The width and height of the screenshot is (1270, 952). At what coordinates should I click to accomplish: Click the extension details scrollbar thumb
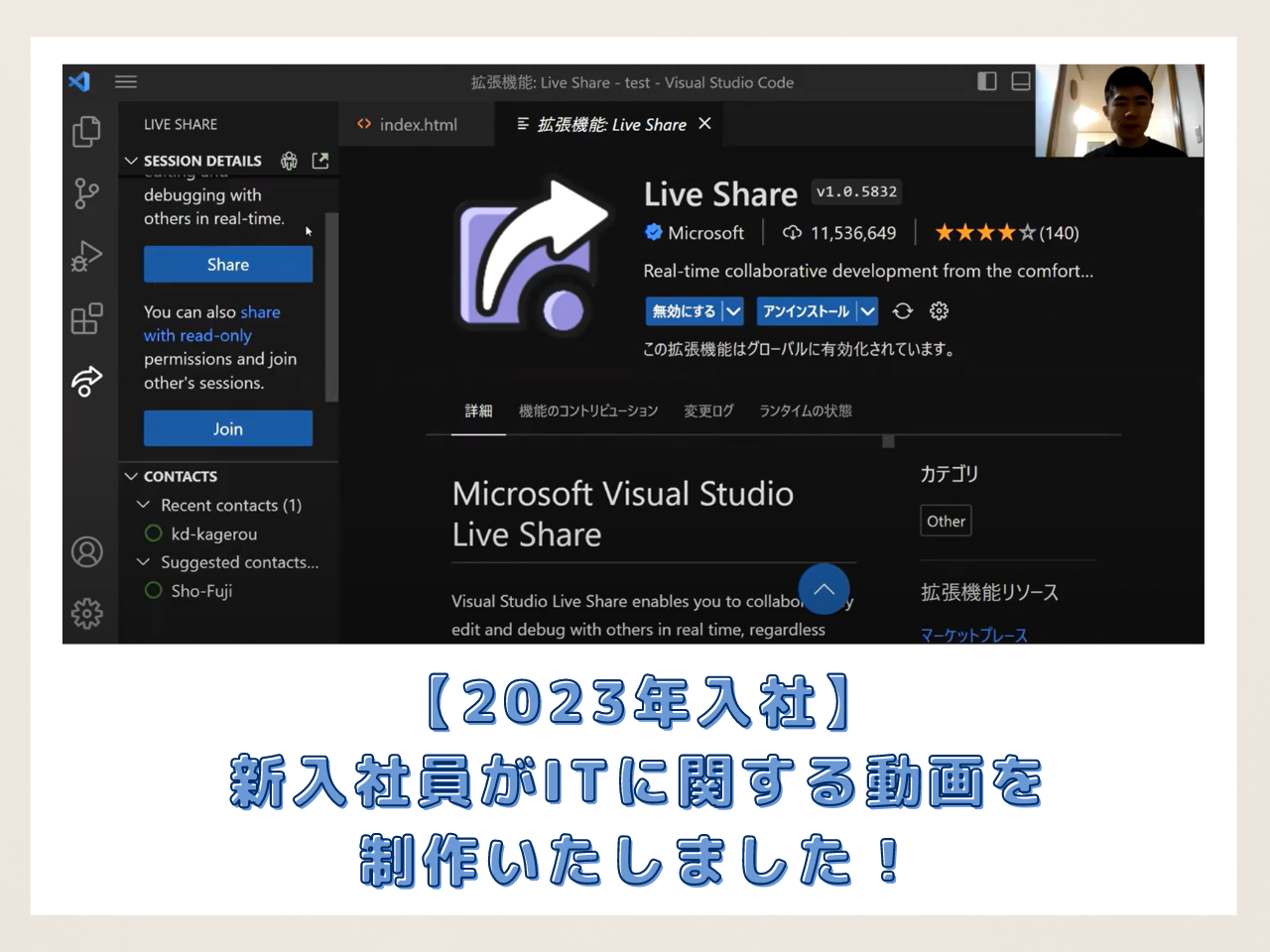point(888,441)
